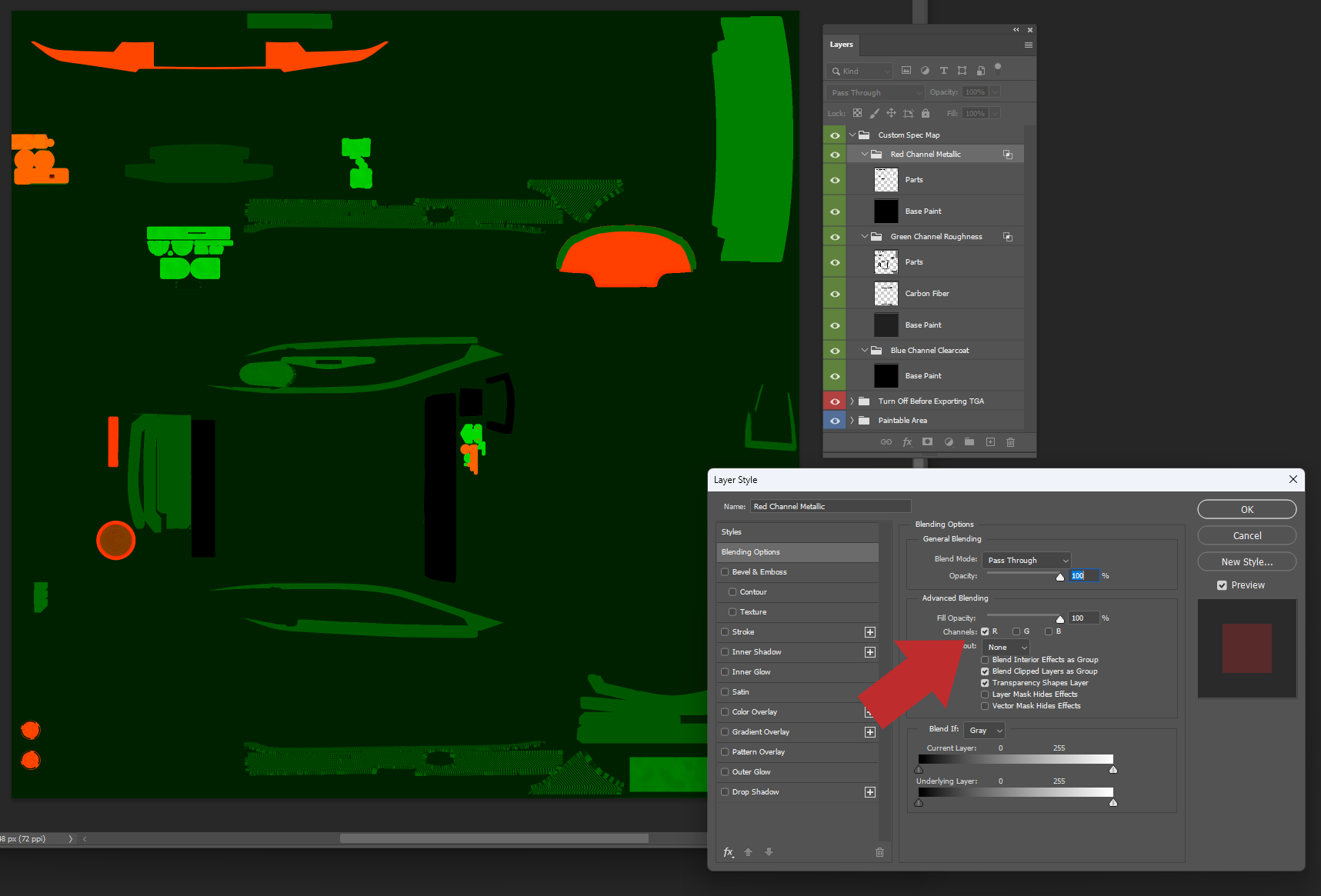The height and width of the screenshot is (896, 1321).
Task: Open the Blend Mode dropdown in Layer Style
Action: click(x=1027, y=561)
